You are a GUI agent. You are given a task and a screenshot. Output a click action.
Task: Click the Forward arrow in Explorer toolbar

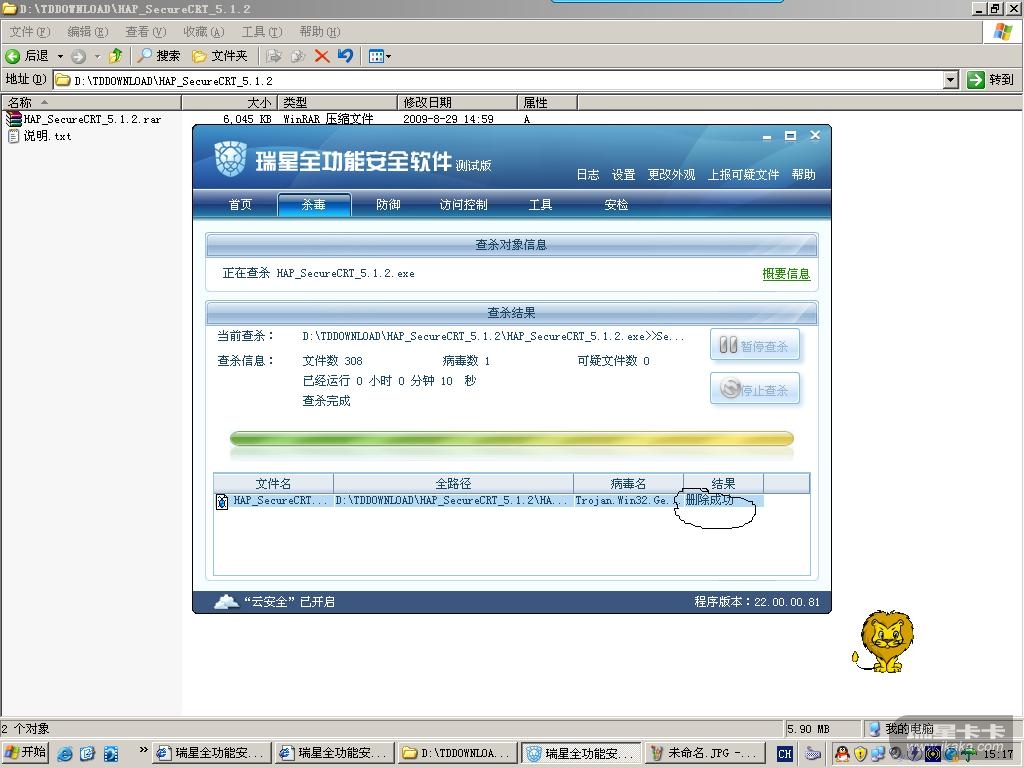click(79, 56)
